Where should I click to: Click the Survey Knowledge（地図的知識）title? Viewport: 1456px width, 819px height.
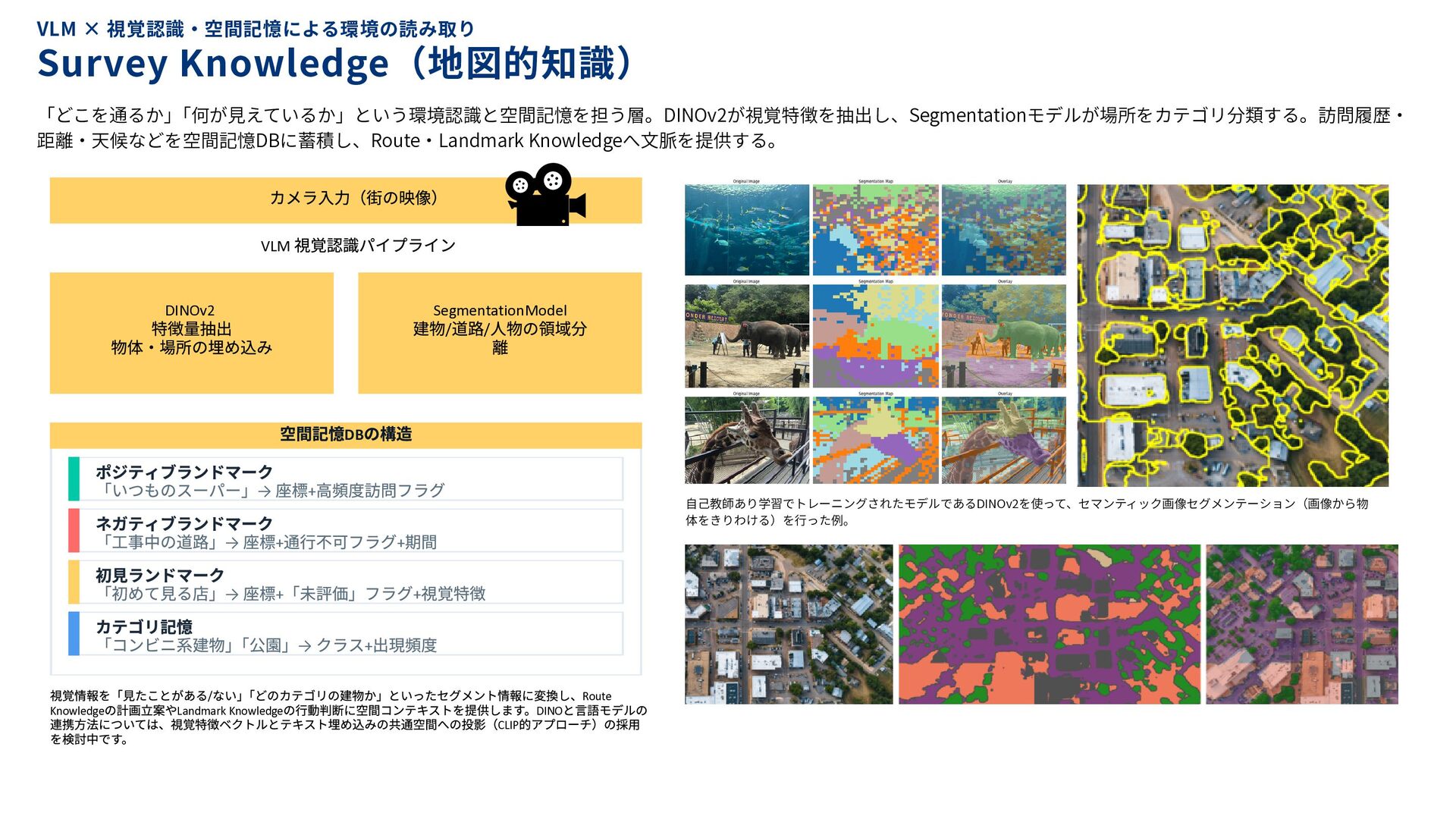point(337,64)
